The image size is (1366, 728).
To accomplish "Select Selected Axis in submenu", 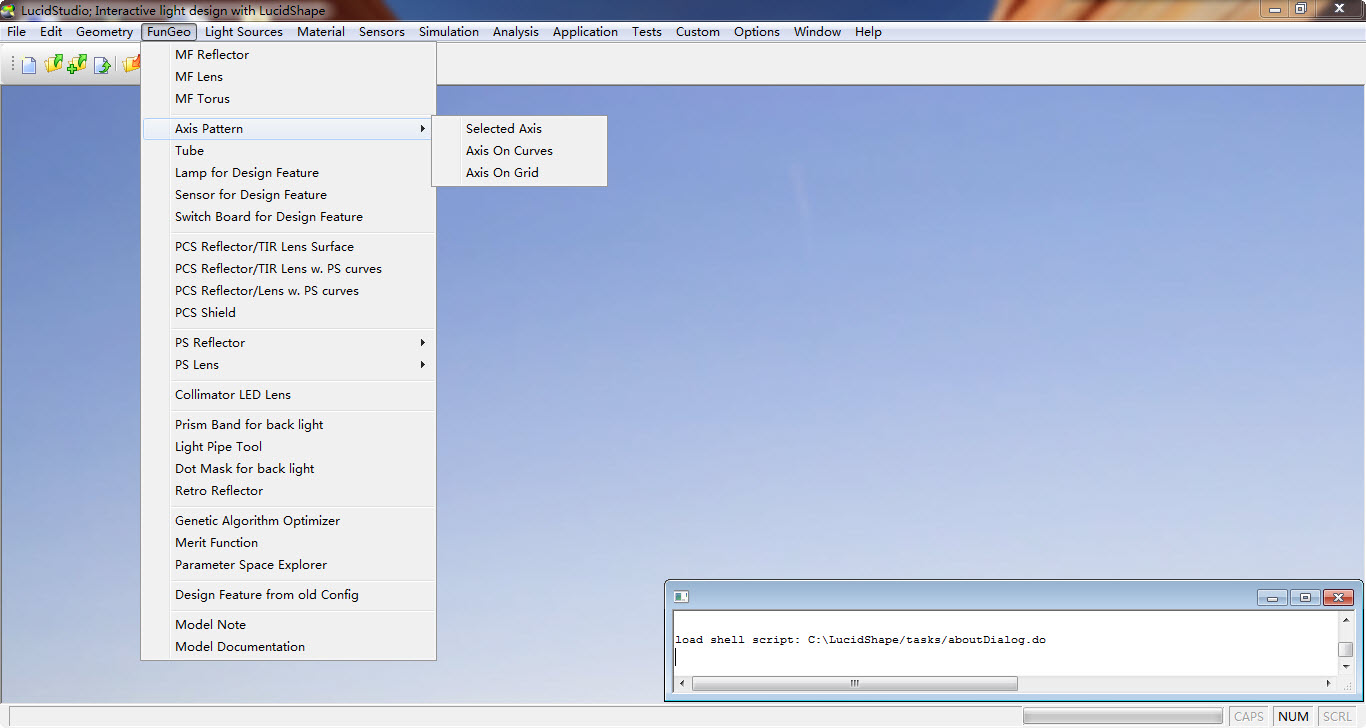I will (x=519, y=129).
